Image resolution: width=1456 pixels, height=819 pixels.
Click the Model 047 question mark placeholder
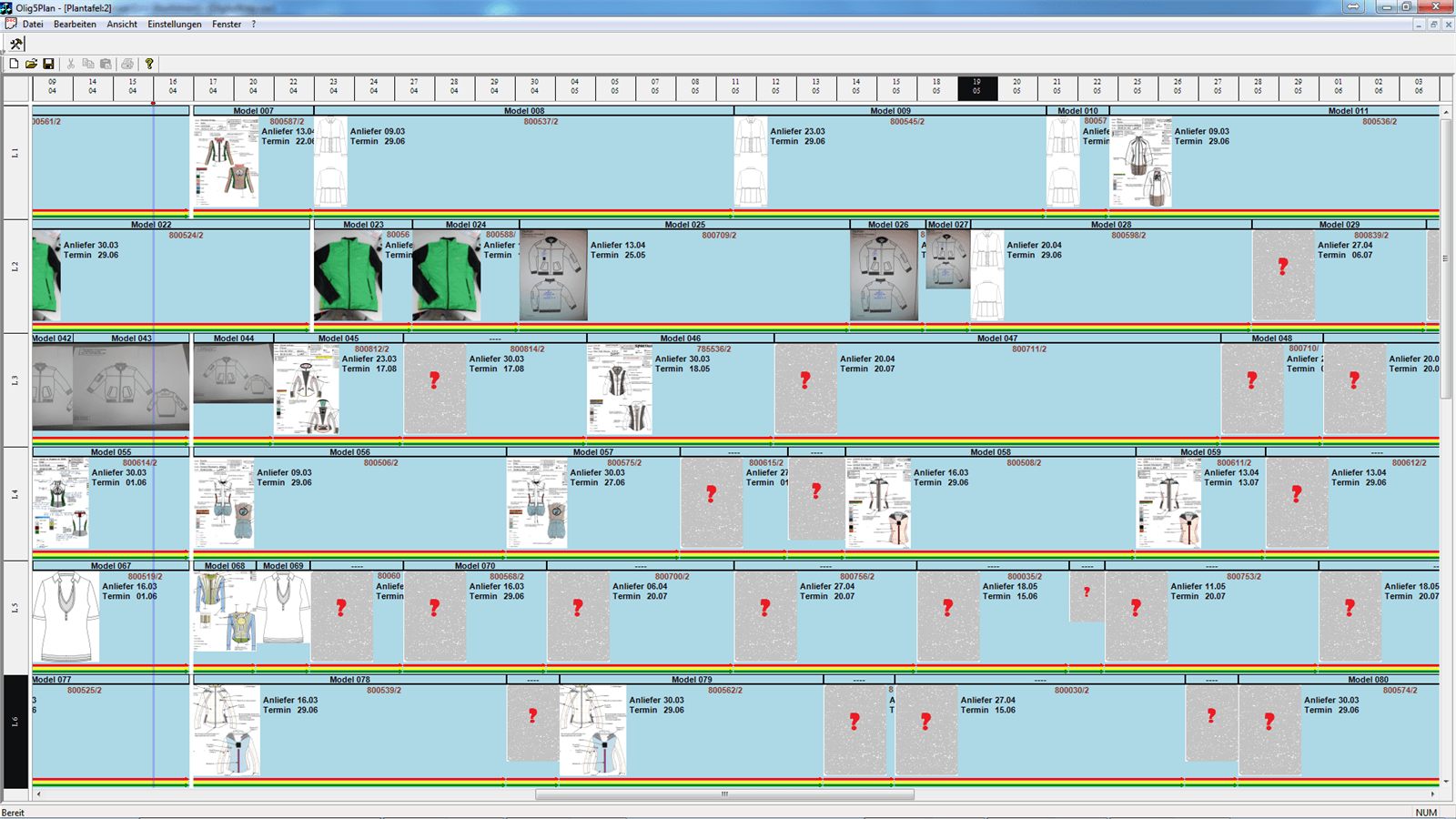pos(805,389)
